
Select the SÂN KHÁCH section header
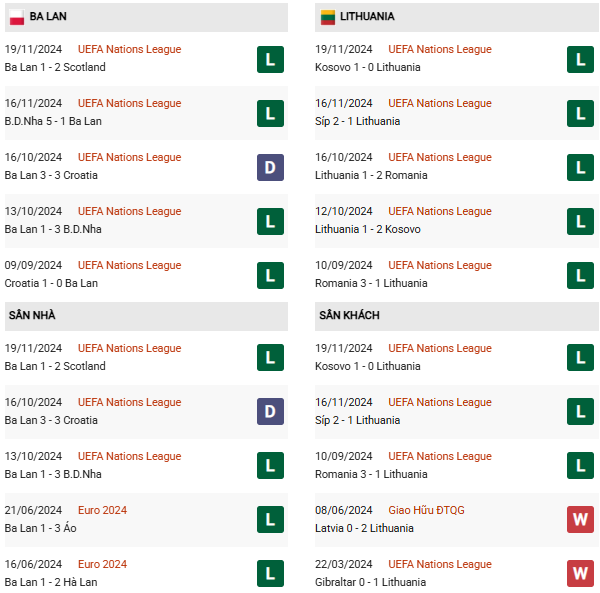point(456,316)
